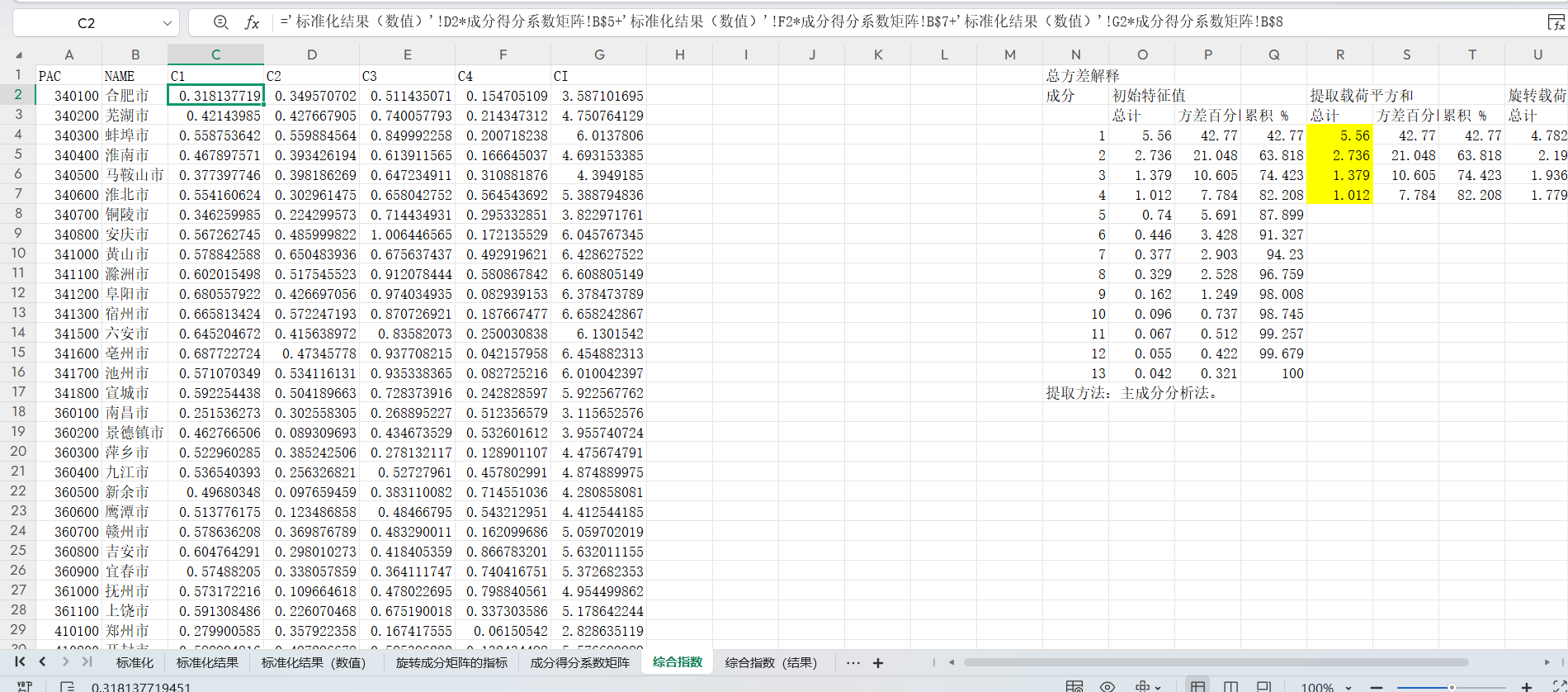Select cell 1.006446565 in C3 column

click(408, 235)
